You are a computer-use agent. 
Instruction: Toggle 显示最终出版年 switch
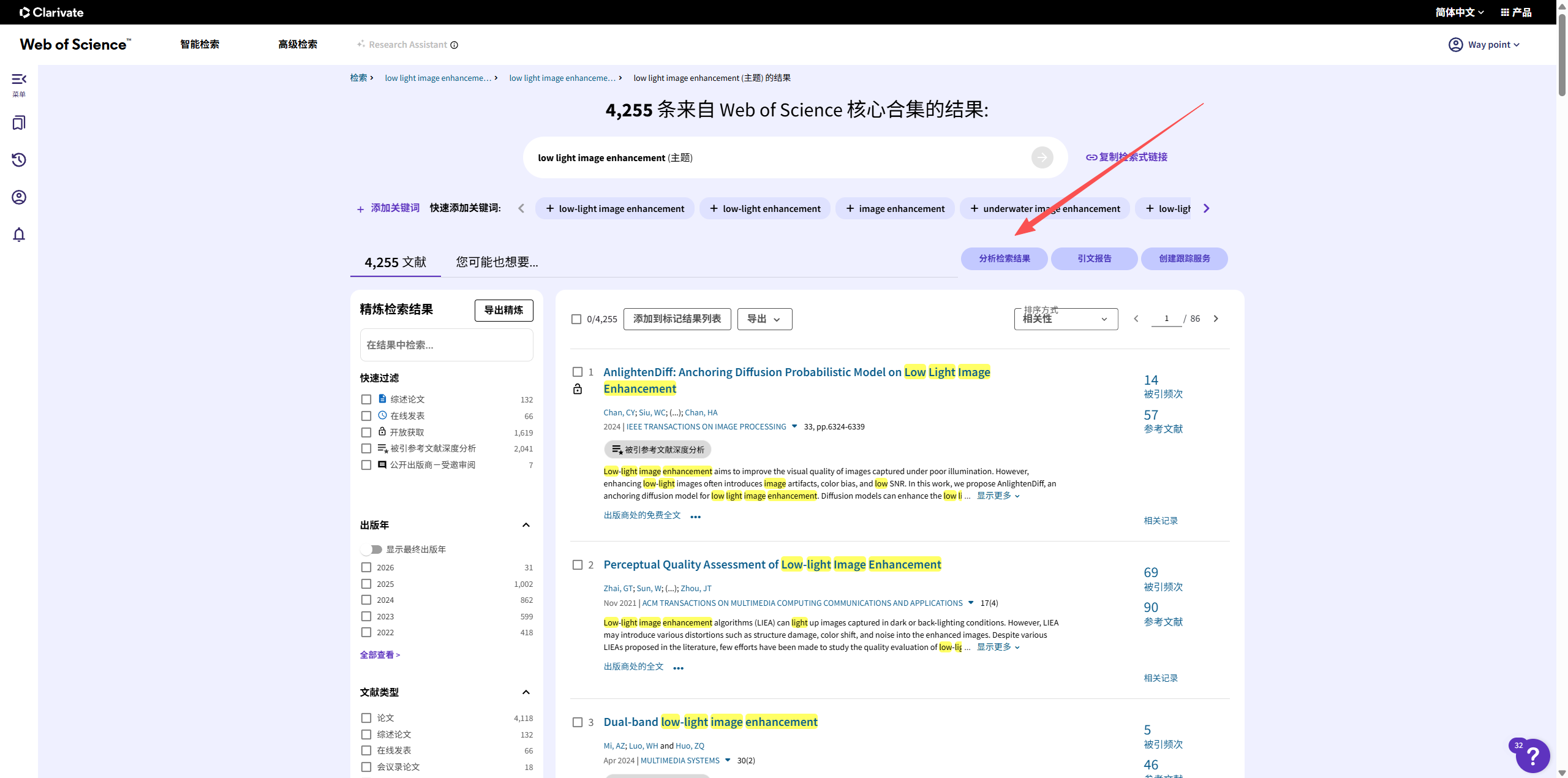tap(372, 550)
